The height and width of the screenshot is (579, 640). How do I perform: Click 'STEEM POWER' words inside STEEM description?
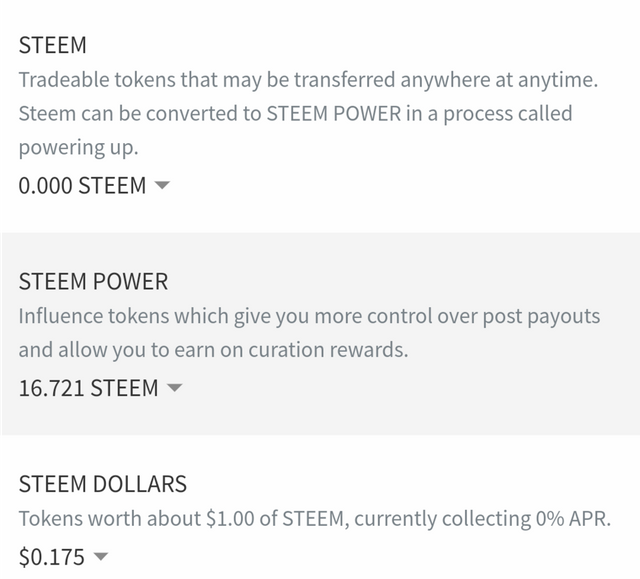point(333,113)
